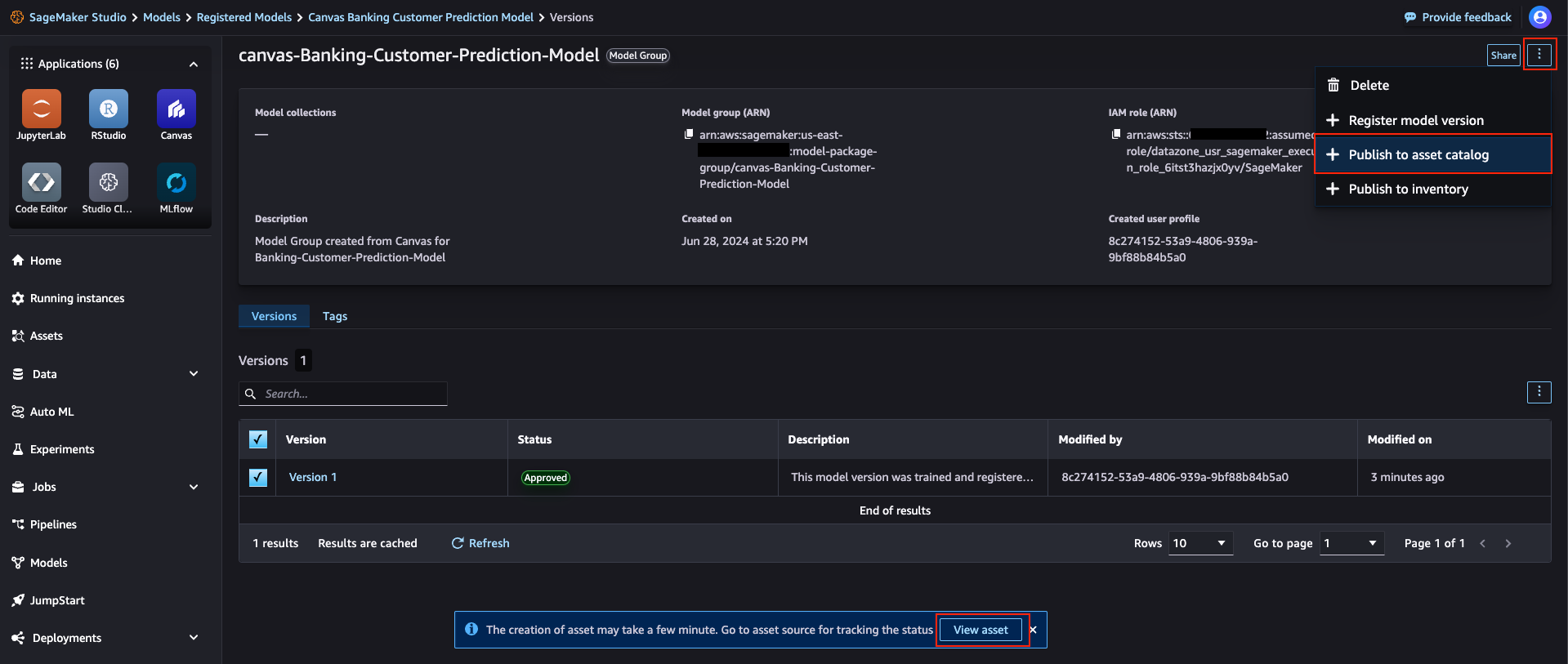Screen dimensions: 1568x664
Task: Click the Running instances gear icon
Action: click(x=18, y=298)
